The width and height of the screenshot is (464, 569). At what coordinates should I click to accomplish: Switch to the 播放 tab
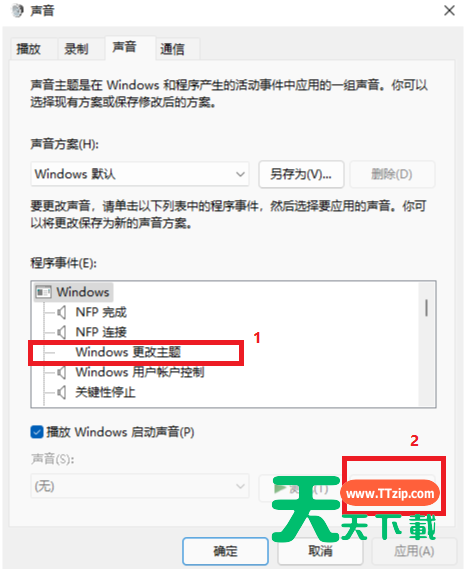(28, 49)
